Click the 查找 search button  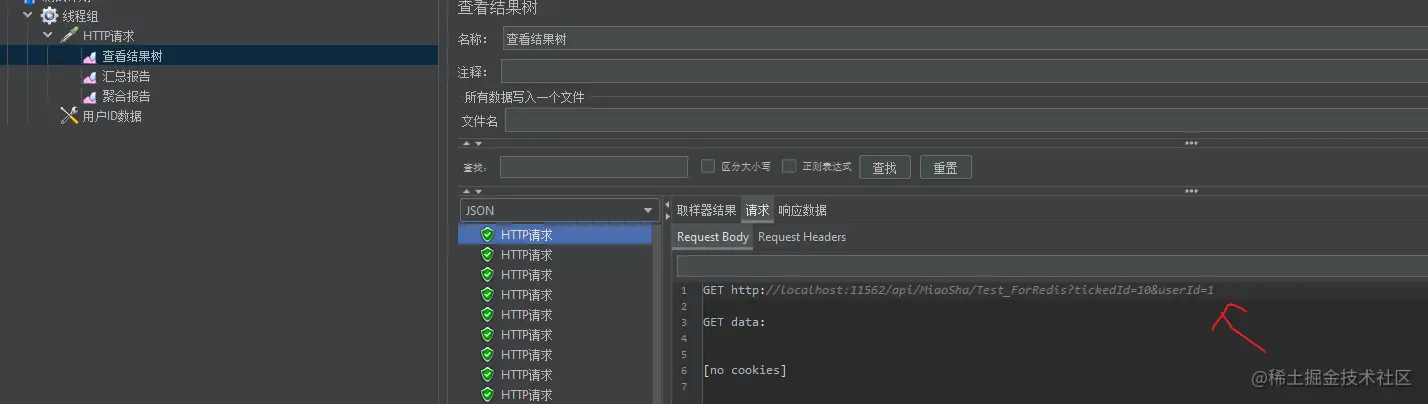tap(884, 168)
